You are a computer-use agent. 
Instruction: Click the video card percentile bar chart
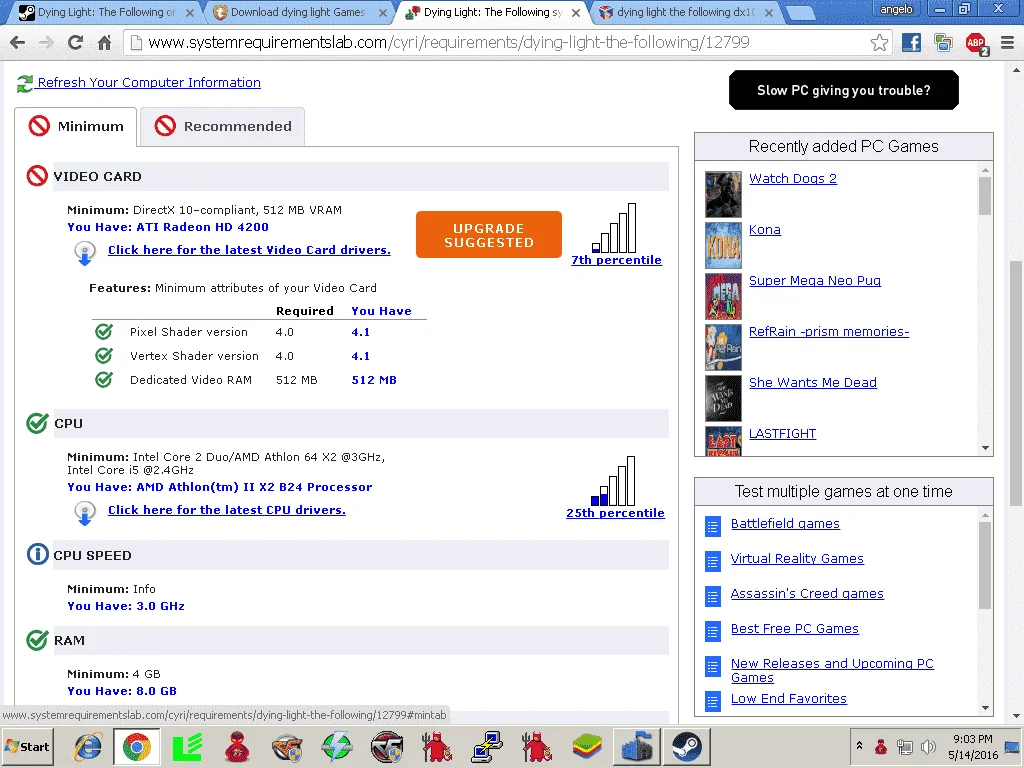pos(614,228)
